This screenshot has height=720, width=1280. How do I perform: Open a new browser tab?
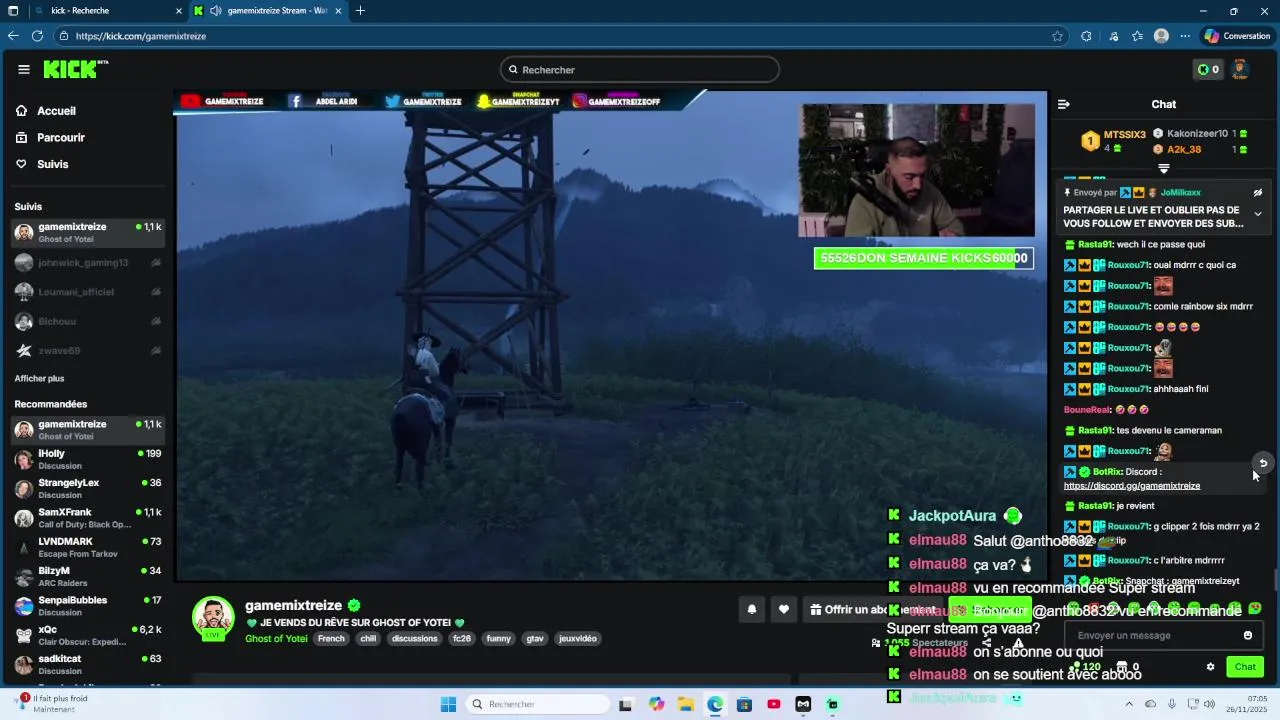pos(360,11)
